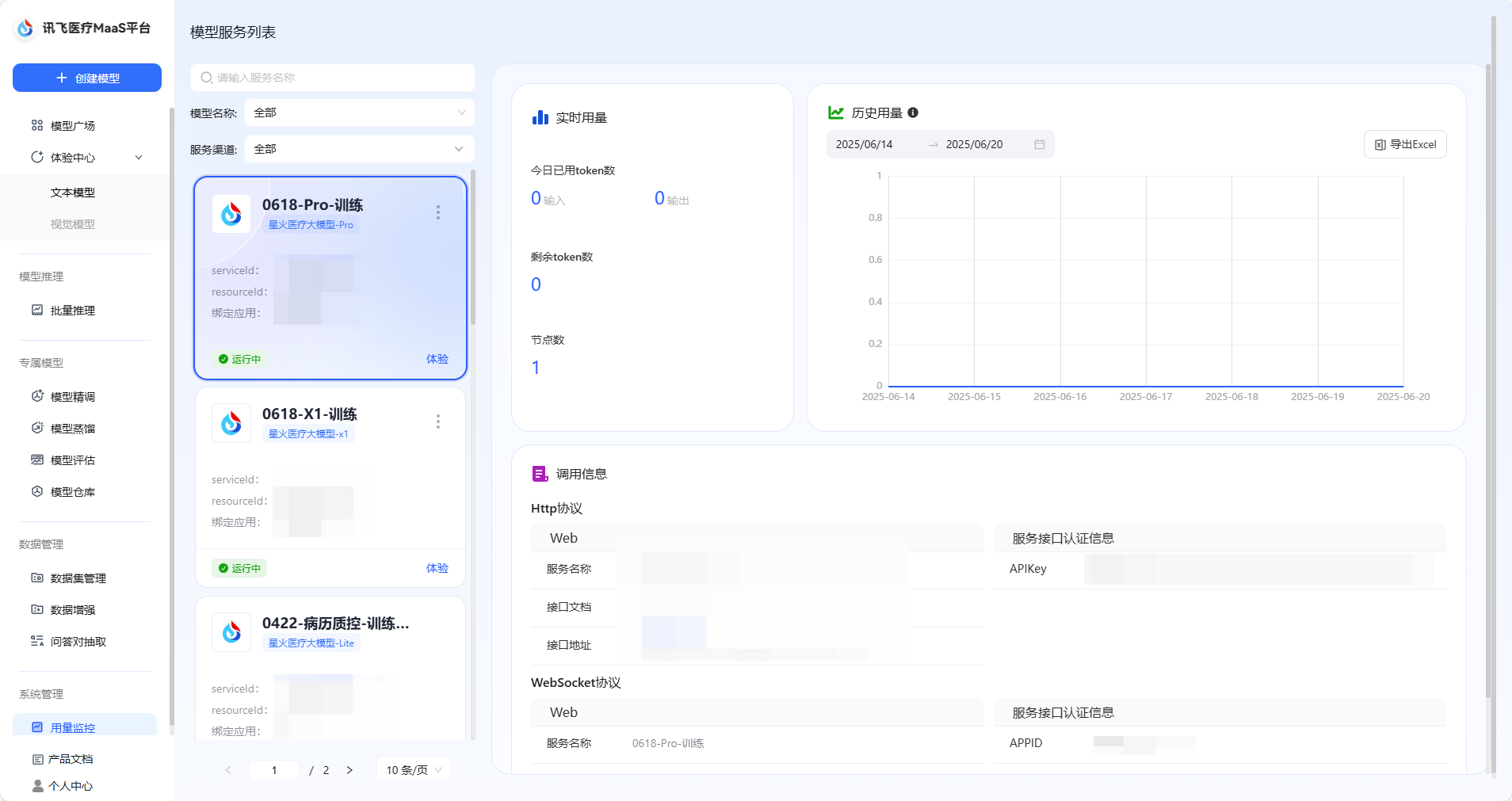Click the 模型广场 grid icon
Screen dimensions: 1512x801
(x=37, y=125)
